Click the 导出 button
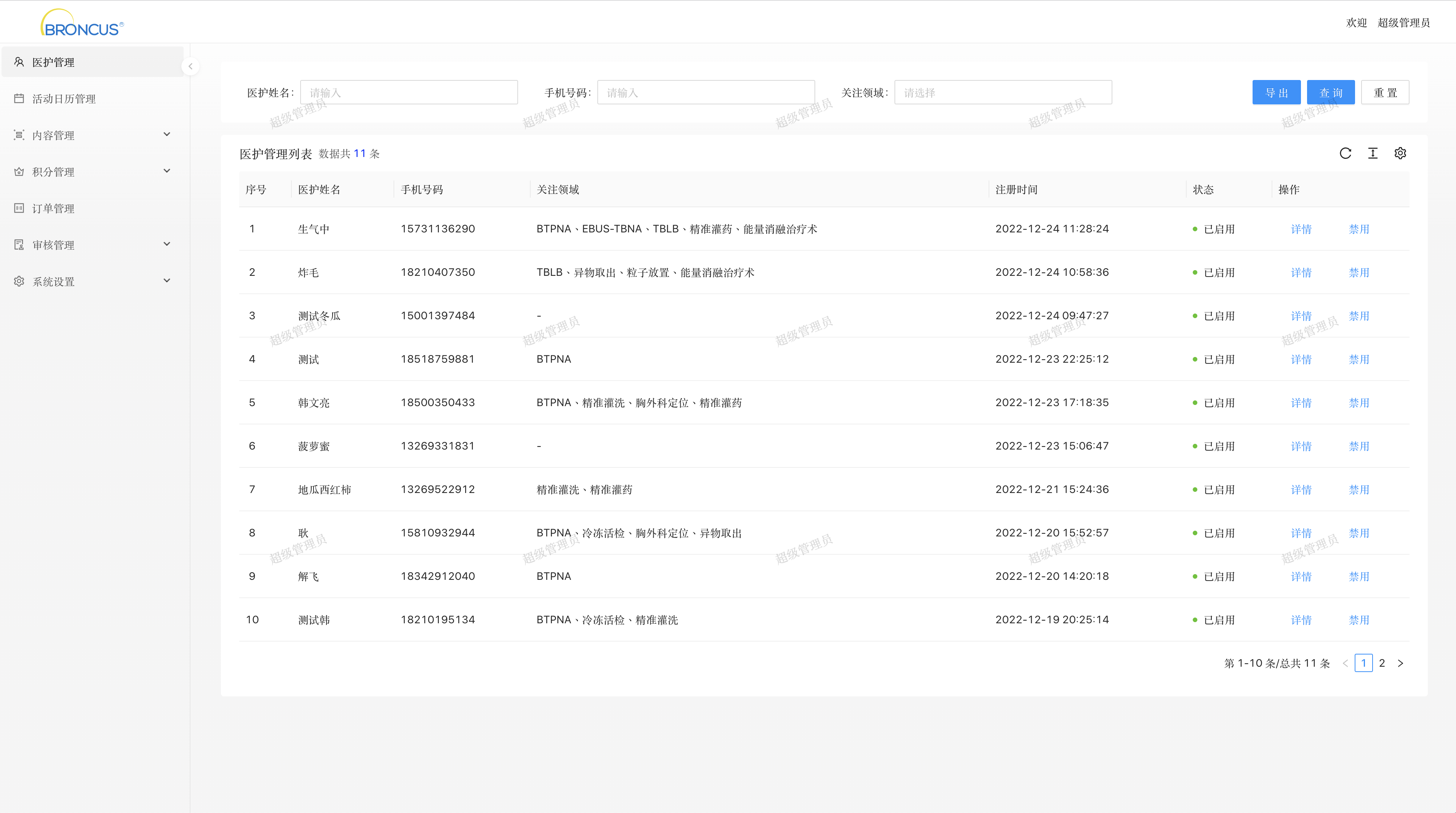 click(1276, 92)
